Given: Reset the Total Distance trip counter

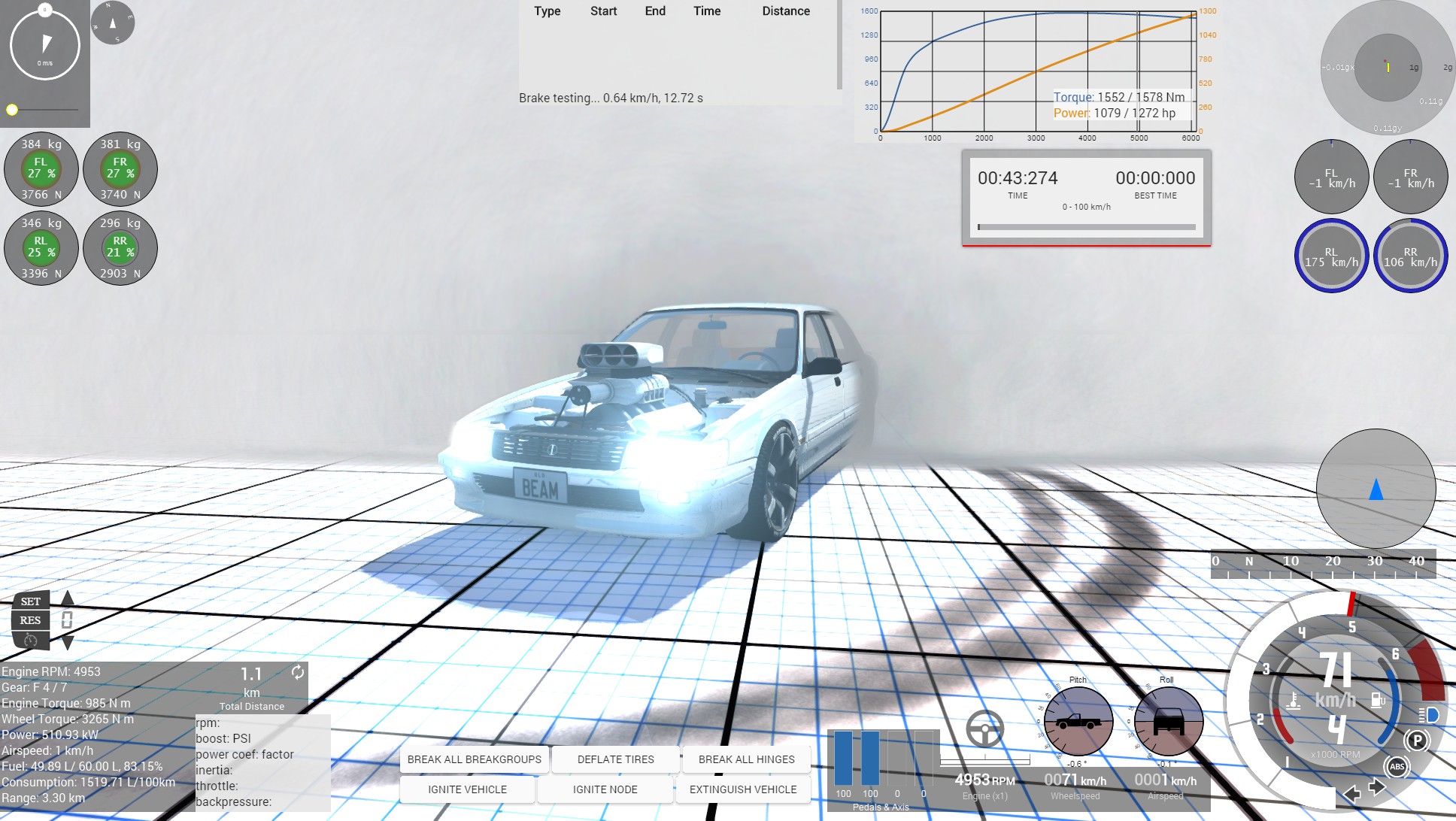Looking at the screenshot, I should pos(298,672).
